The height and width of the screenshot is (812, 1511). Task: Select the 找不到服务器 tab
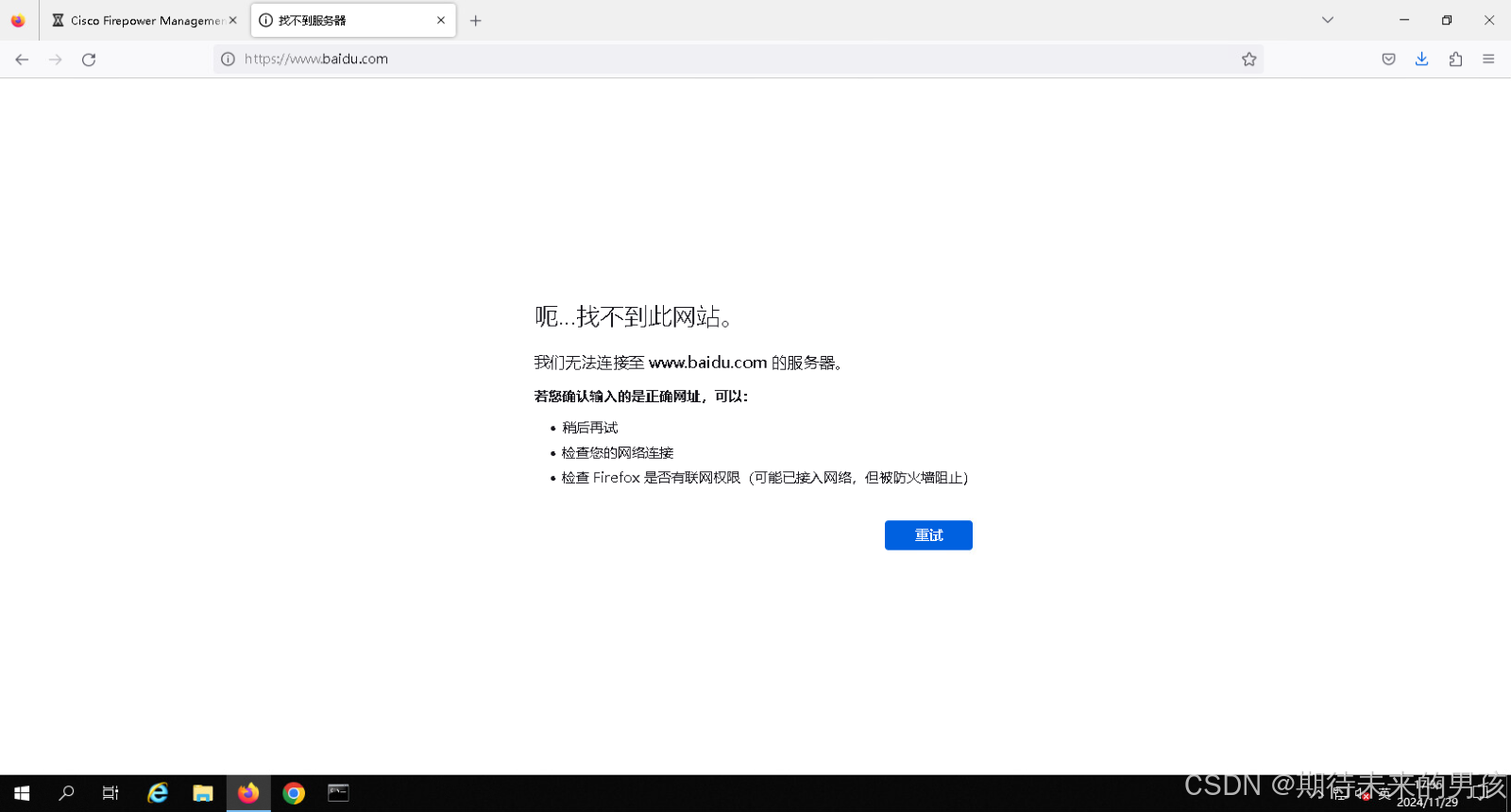coord(353,20)
